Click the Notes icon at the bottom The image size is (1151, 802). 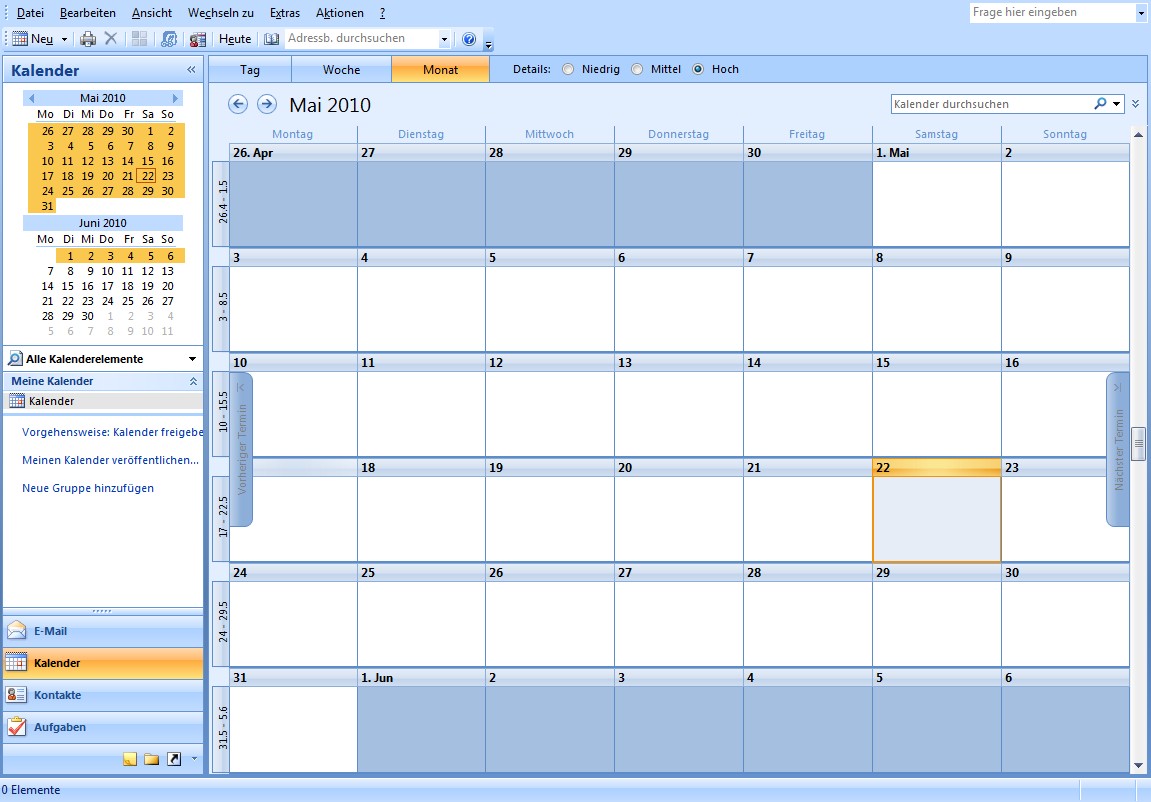130,759
